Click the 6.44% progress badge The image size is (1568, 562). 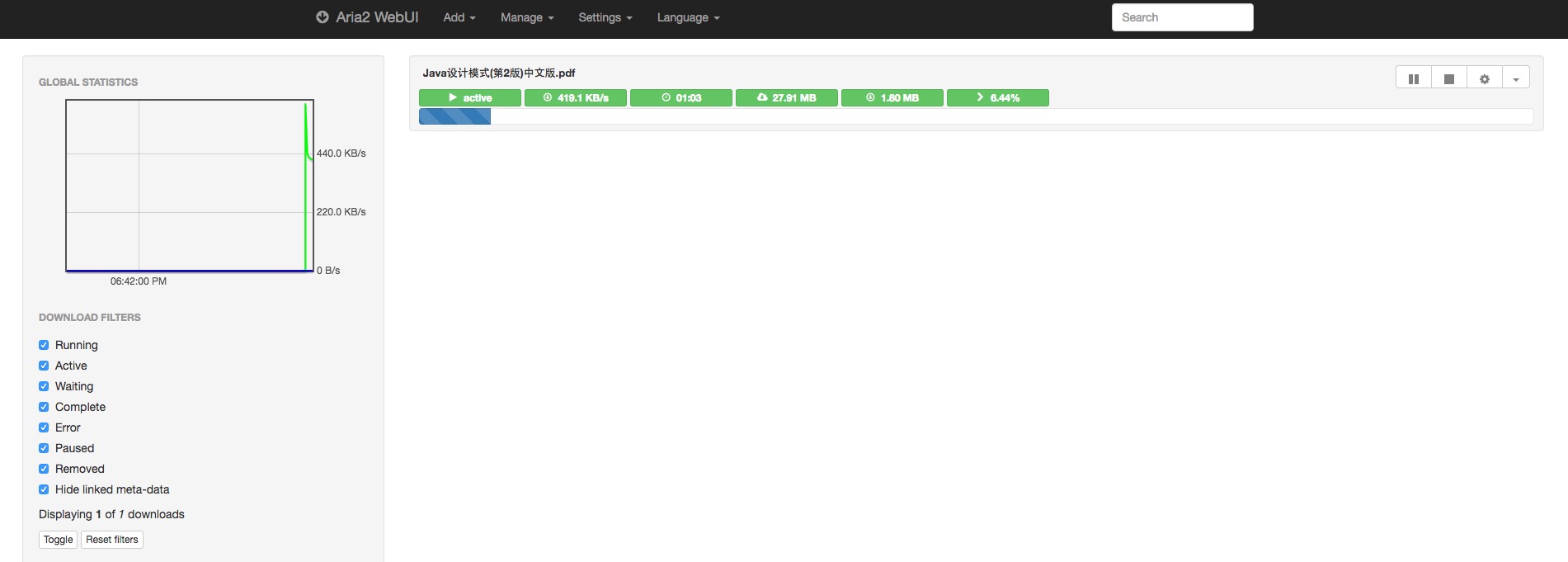tap(997, 98)
